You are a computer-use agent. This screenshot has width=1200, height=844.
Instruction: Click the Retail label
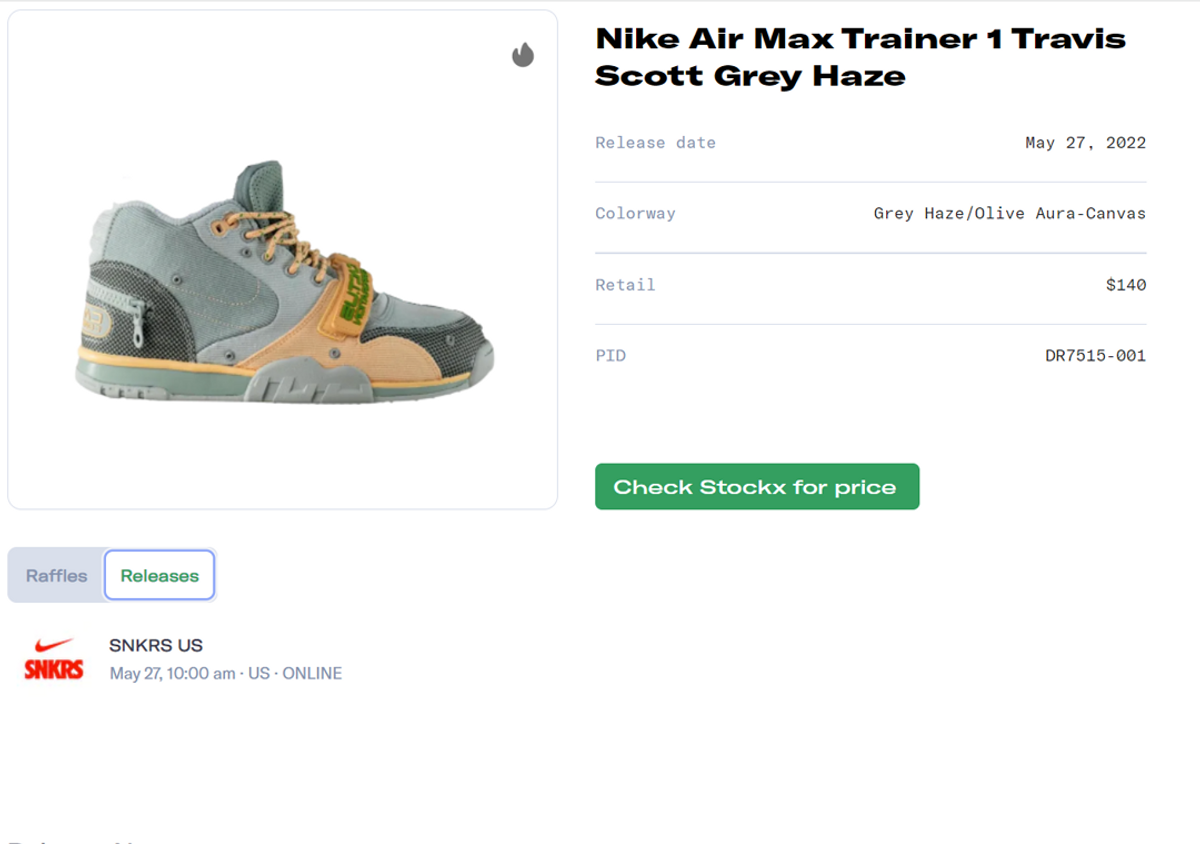coord(626,284)
